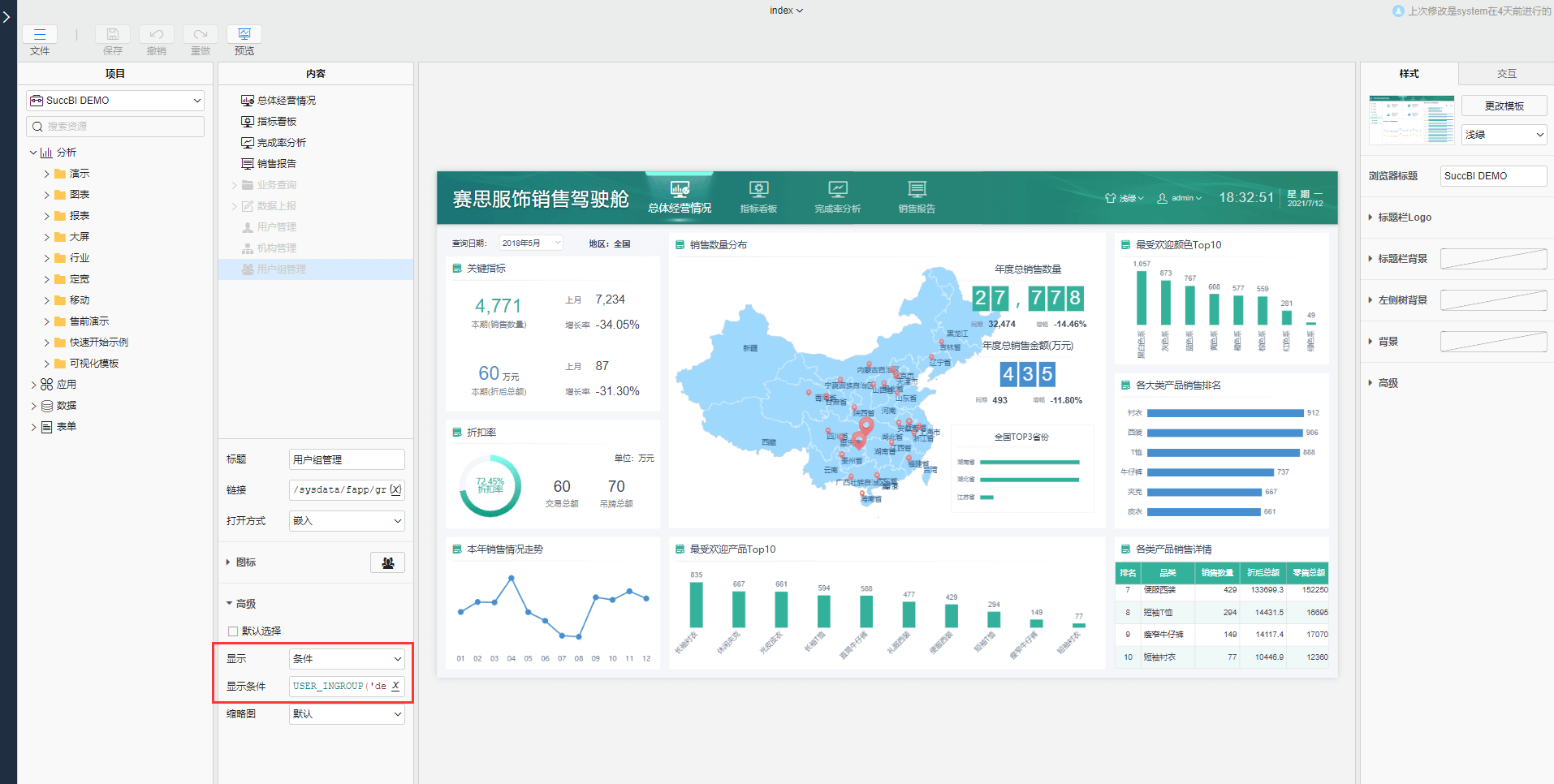The height and width of the screenshot is (784, 1554).
Task: Click inside the 浏览器标题 input field
Action: (1492, 175)
